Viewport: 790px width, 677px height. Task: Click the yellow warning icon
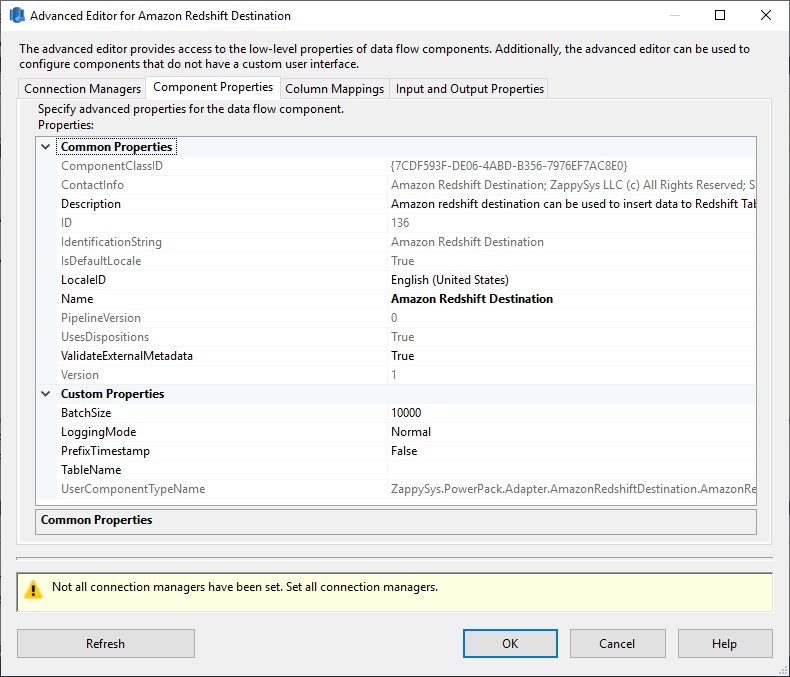click(x=33, y=589)
